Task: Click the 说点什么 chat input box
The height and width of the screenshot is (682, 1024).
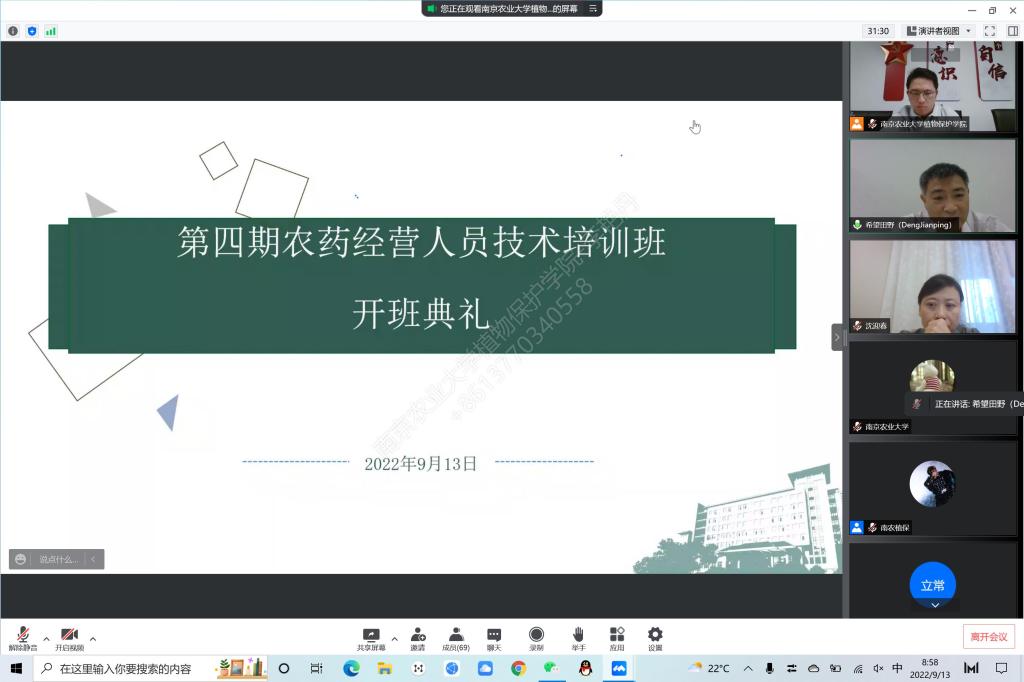Action: click(57, 559)
